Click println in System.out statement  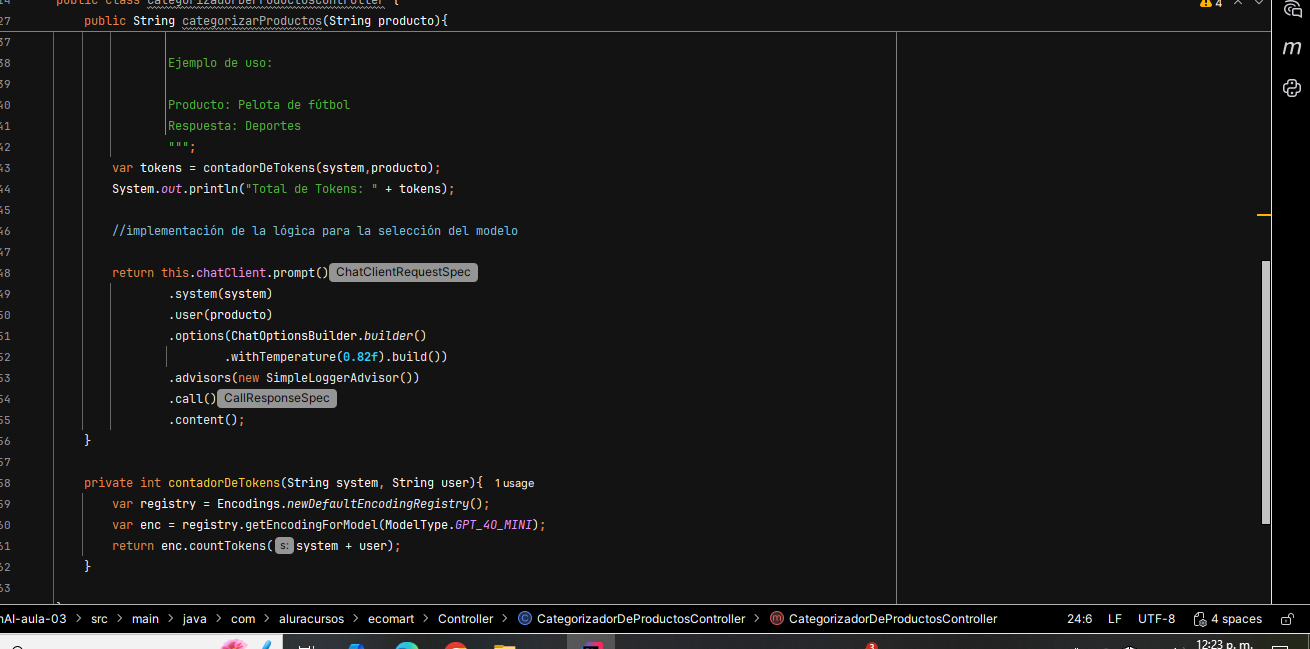[213, 188]
